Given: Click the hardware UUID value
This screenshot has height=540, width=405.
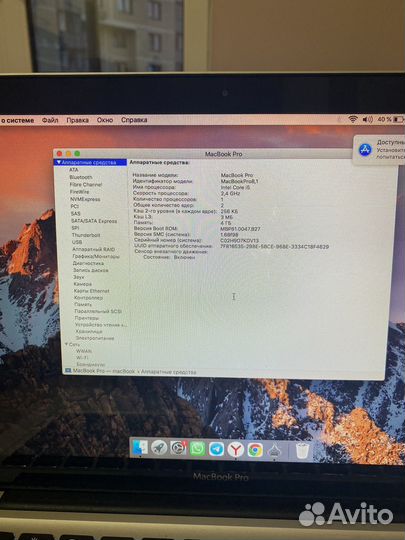Looking at the screenshot, I should (274, 247).
